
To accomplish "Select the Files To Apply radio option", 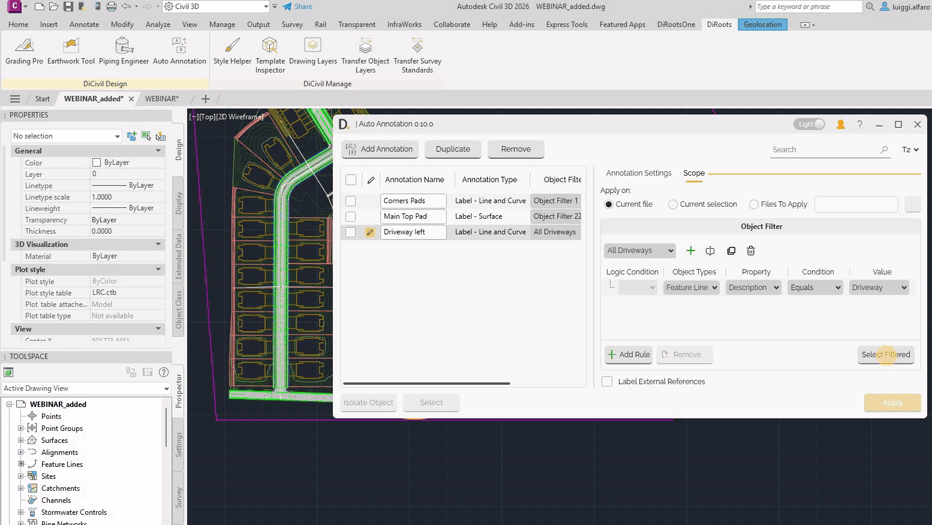I will 754,204.
